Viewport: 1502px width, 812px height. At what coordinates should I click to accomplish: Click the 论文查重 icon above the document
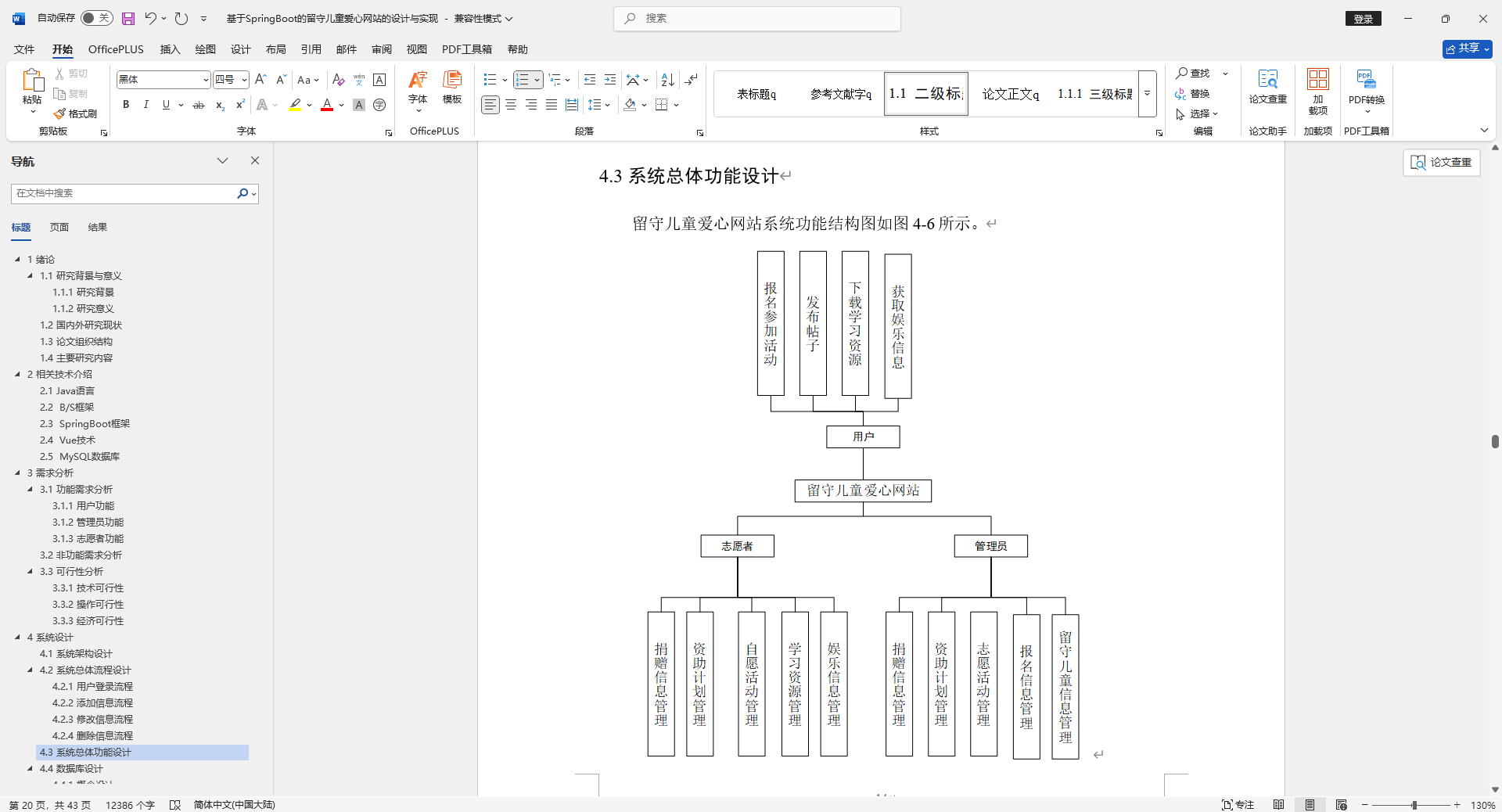click(x=1441, y=162)
